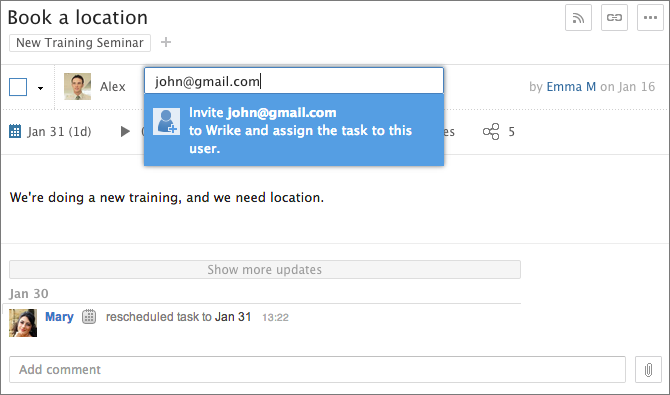The height and width of the screenshot is (395, 670).
Task: Click the plus icon to add folder tag
Action: (x=166, y=42)
